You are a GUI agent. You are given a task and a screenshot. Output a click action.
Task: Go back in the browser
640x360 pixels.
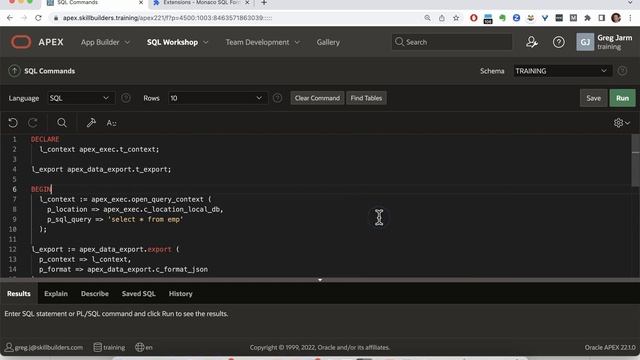10,18
